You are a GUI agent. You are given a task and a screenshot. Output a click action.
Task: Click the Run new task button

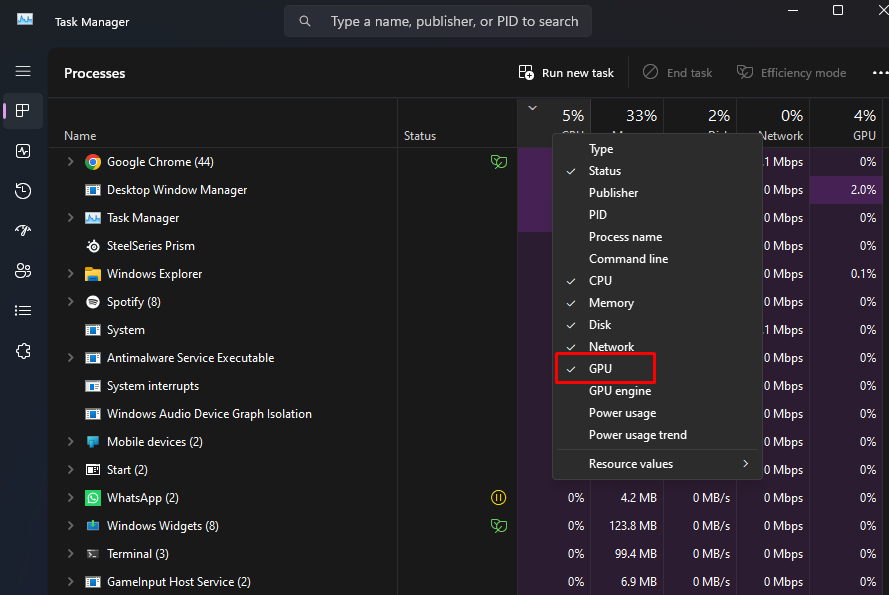[566, 73]
